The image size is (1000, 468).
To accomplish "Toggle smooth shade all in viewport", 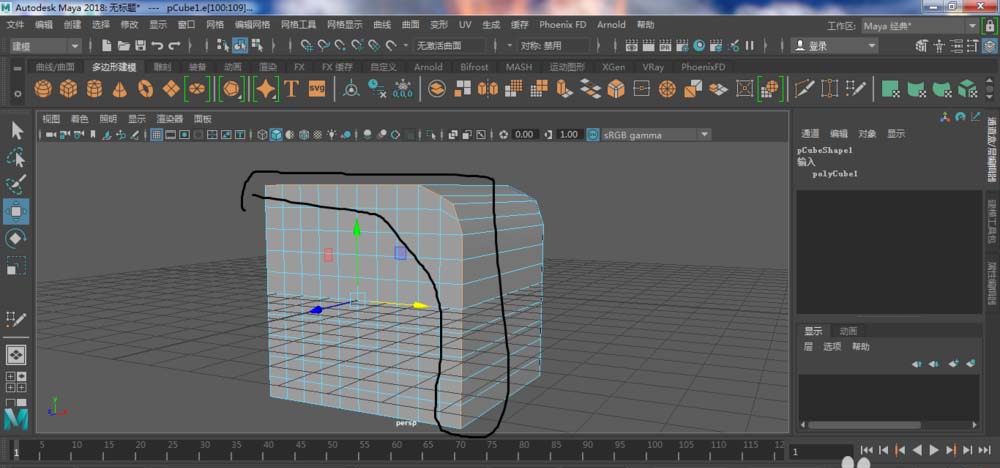I will pyautogui.click(x=276, y=134).
